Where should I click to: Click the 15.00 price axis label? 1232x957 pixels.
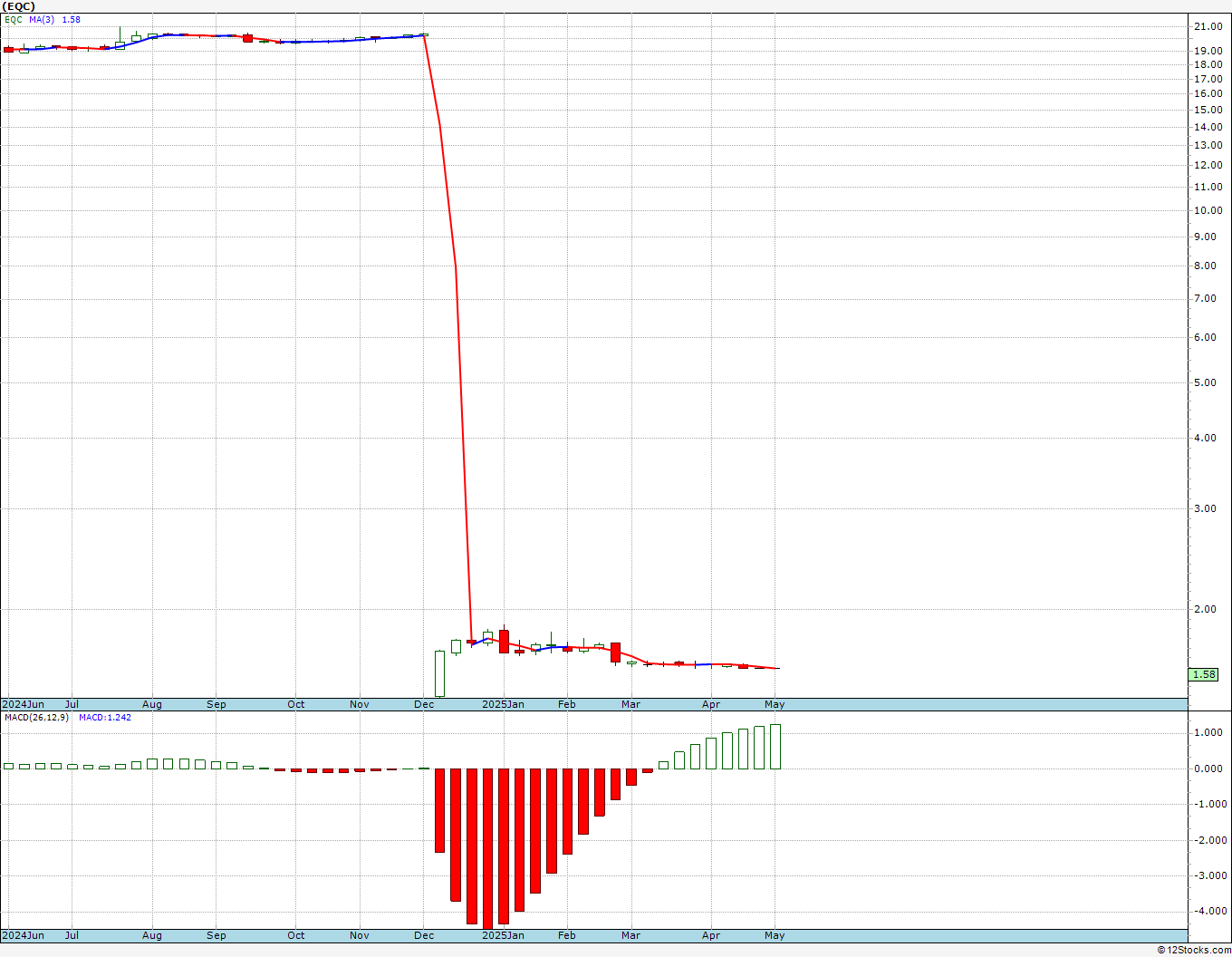click(x=1208, y=110)
